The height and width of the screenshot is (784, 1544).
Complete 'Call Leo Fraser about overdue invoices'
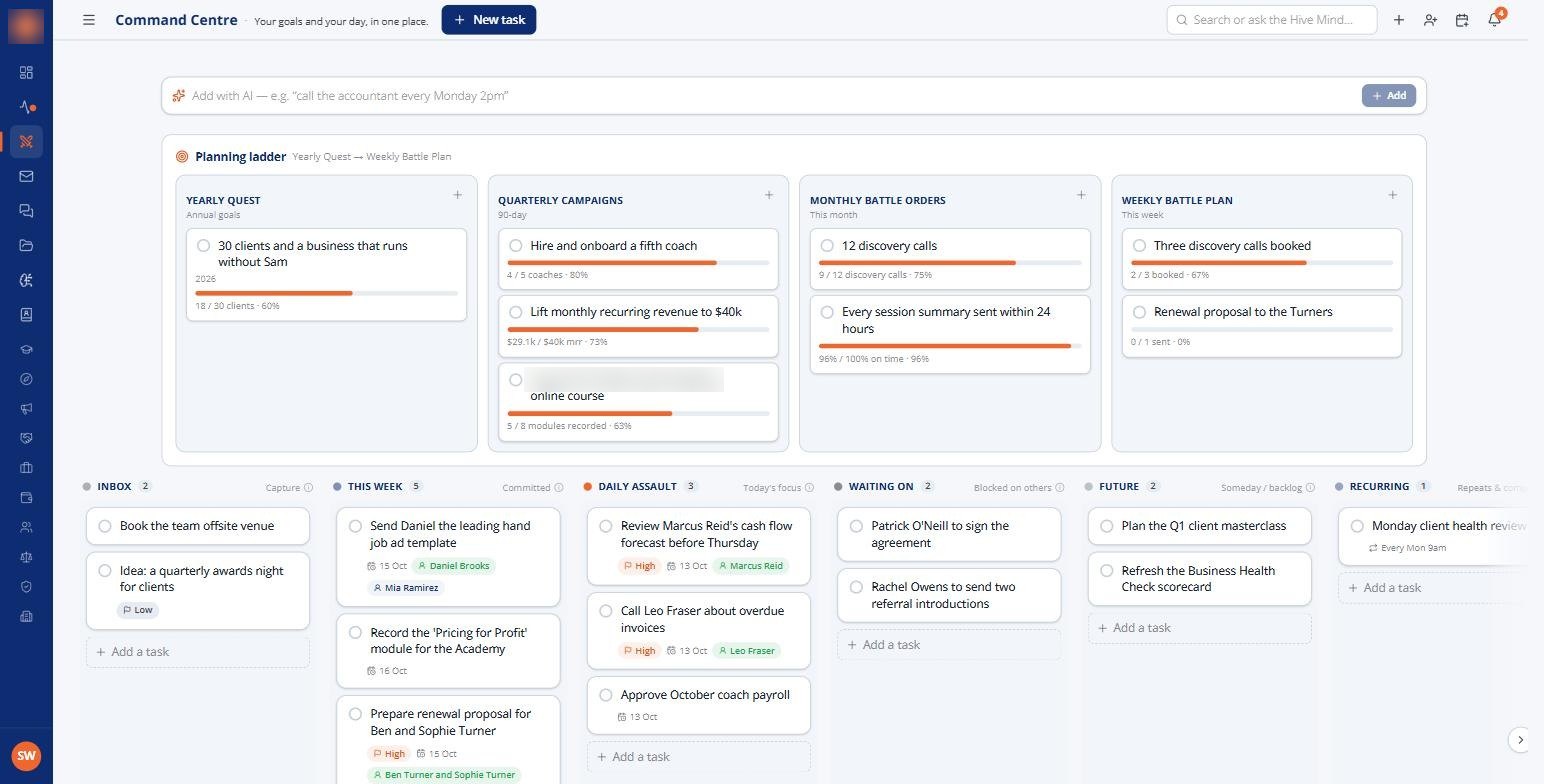pyautogui.click(x=606, y=611)
